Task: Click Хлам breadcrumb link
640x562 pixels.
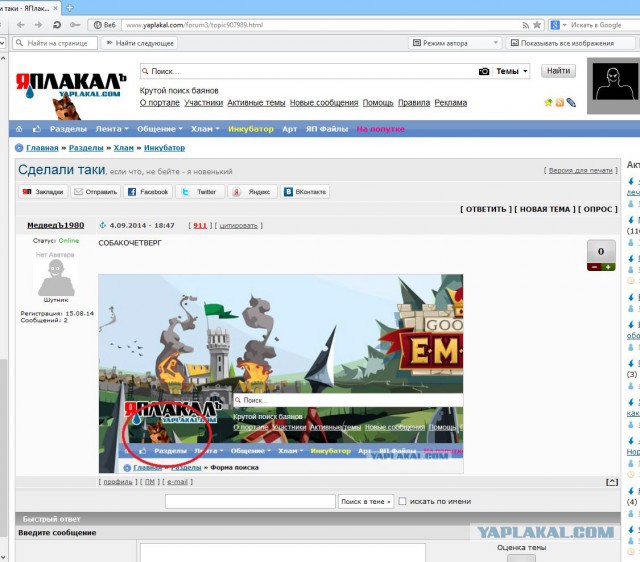Action: [123, 148]
